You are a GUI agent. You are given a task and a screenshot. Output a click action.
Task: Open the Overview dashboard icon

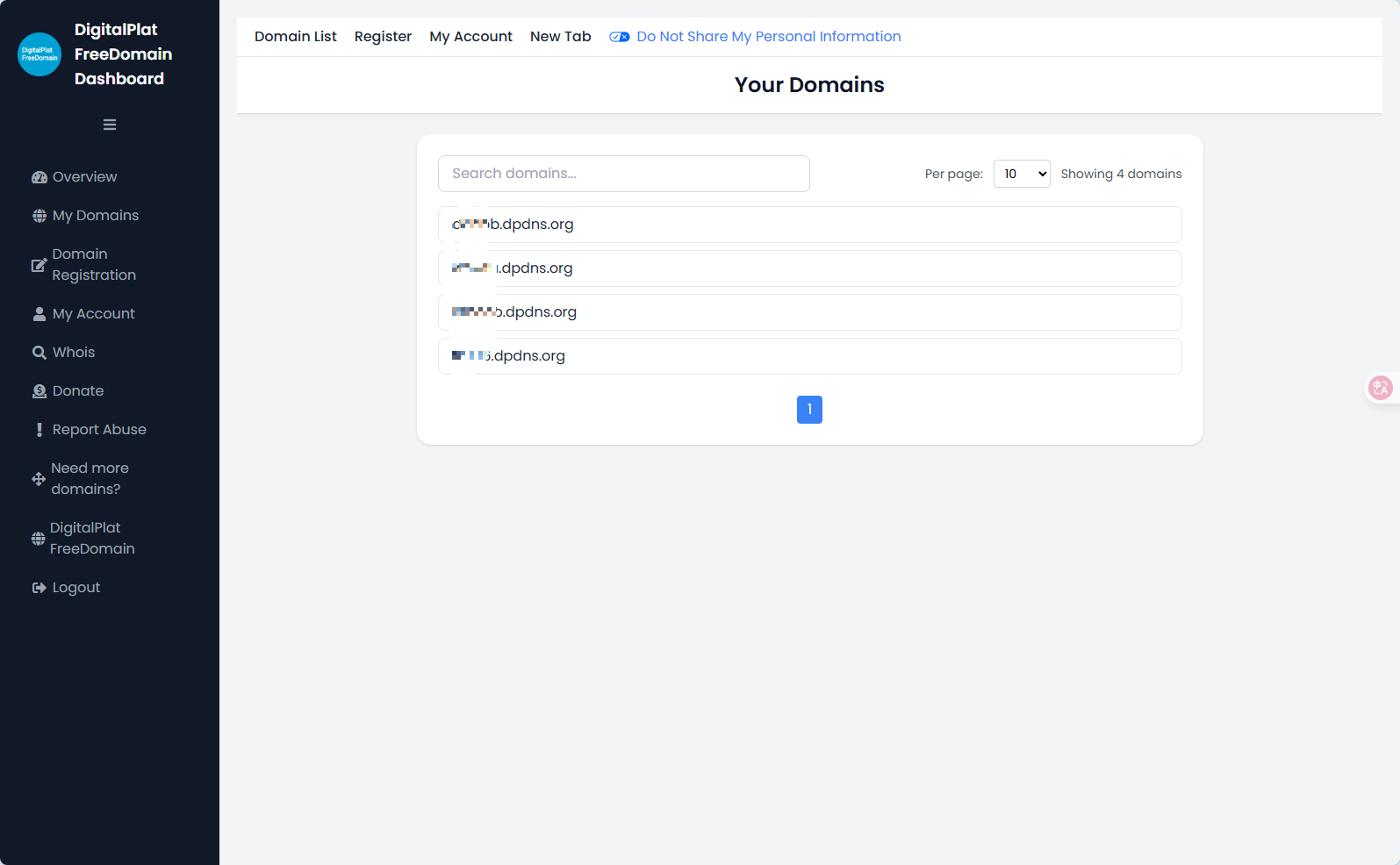tap(39, 177)
